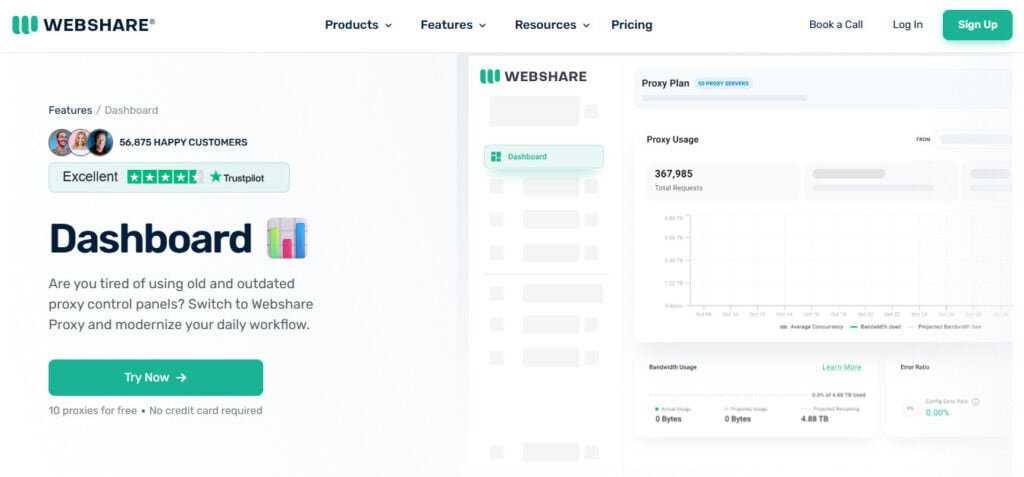Click the Bandwidth Usage heading
Viewport: 1024px width, 477px height.
673,367
